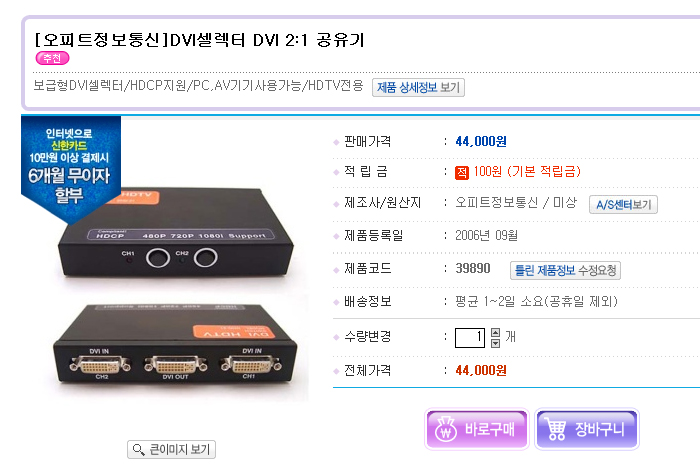Click the 오피트정보통신 manufacturer name

[496, 203]
